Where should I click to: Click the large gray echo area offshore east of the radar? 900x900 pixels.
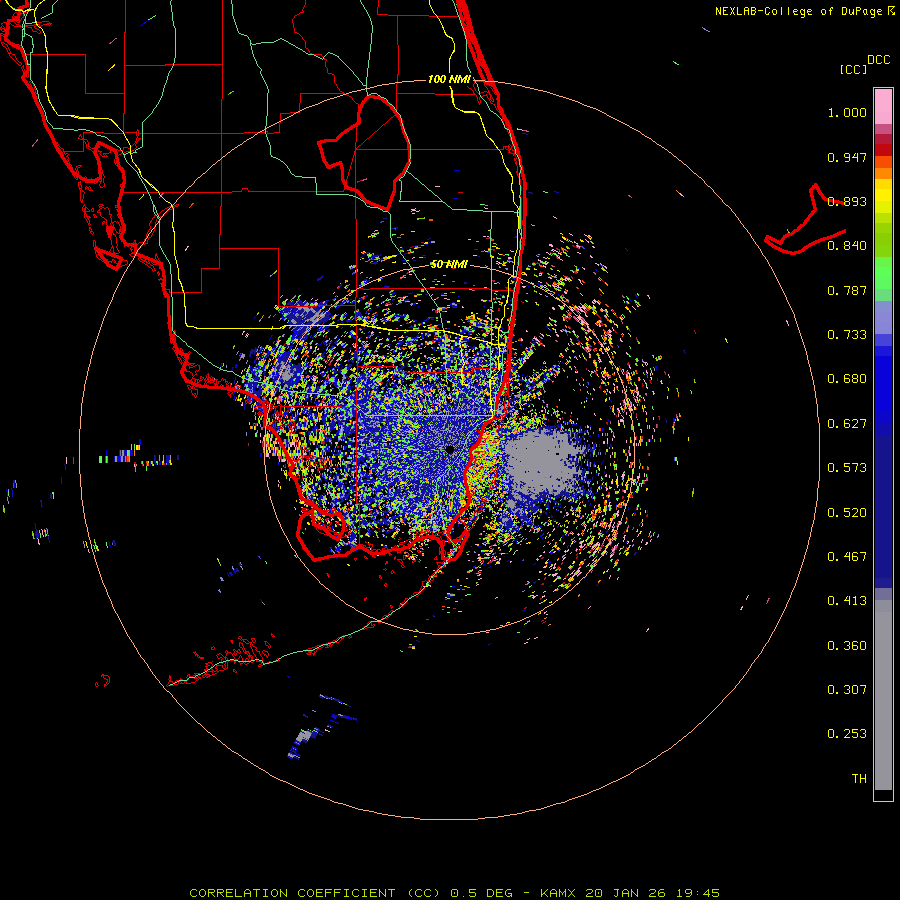540,464
